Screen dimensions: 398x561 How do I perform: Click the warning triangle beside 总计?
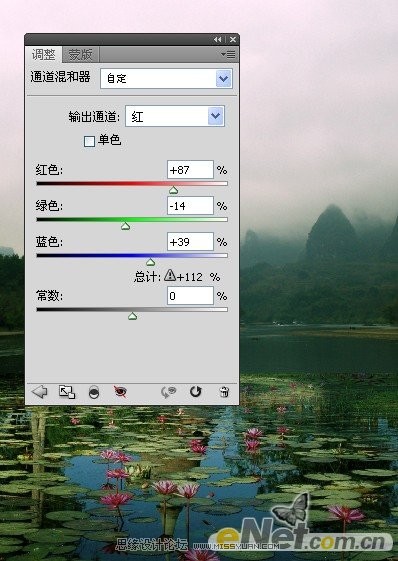click(170, 275)
